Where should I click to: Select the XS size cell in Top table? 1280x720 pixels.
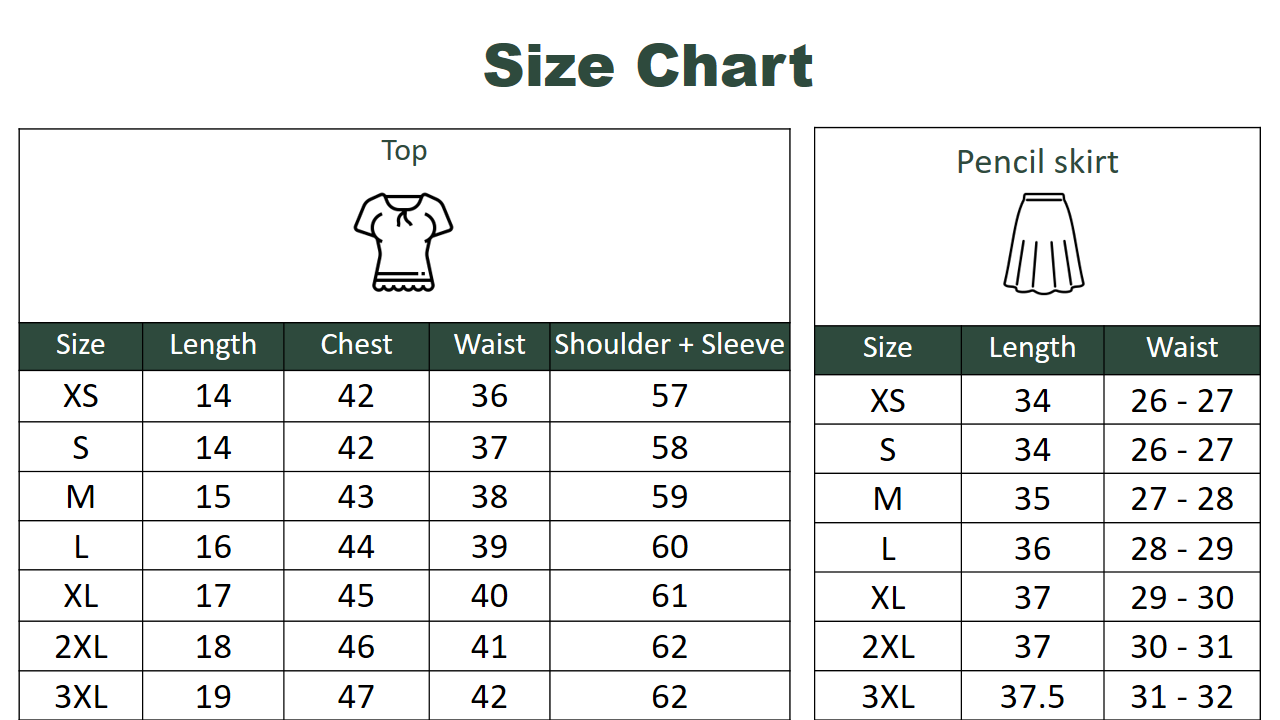coord(81,396)
